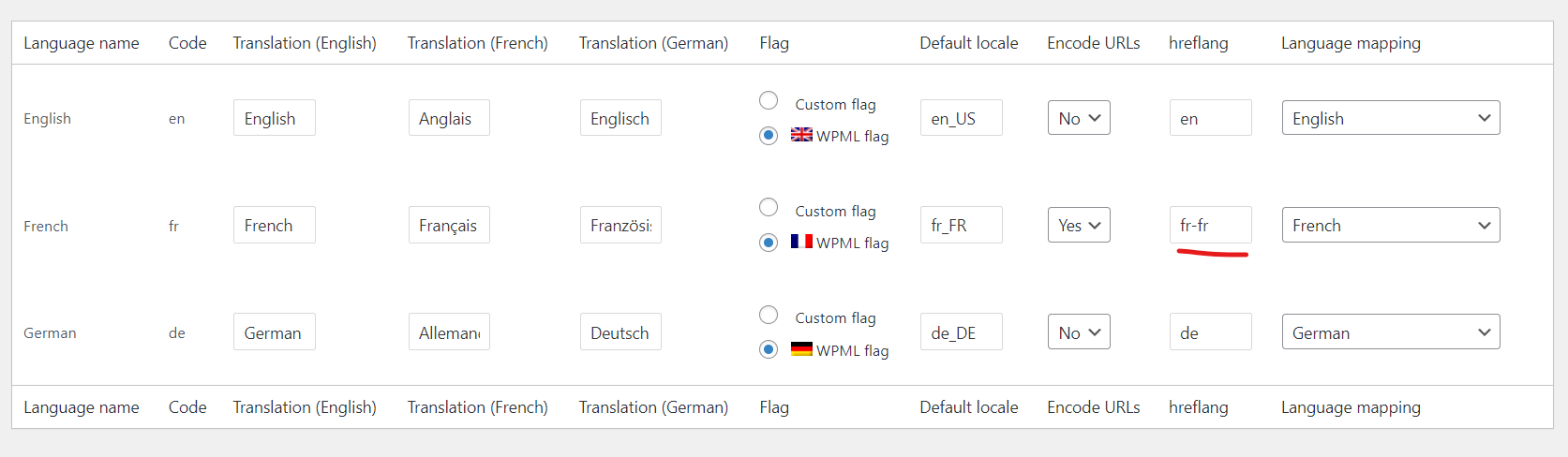Click the Anglais French translation field
Screen dimensions: 1568x457
coord(449,118)
